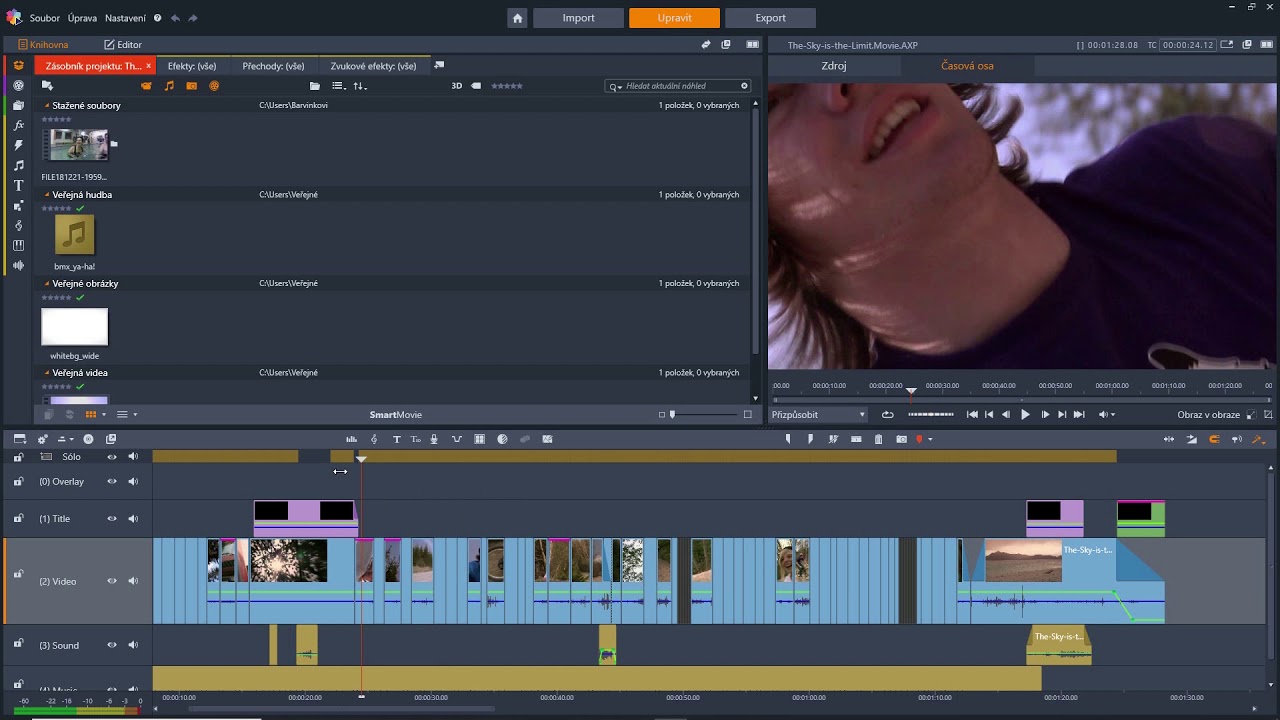Open the fx effects category in sidebar

click(18, 125)
